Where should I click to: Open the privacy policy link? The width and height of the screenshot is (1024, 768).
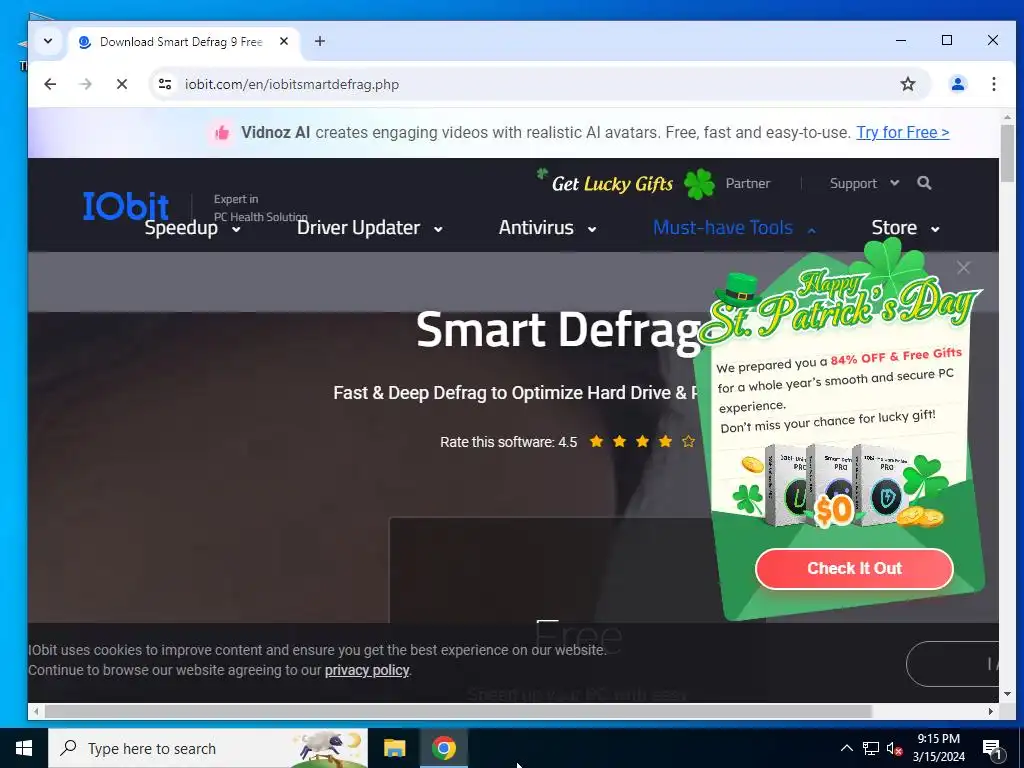tap(367, 670)
